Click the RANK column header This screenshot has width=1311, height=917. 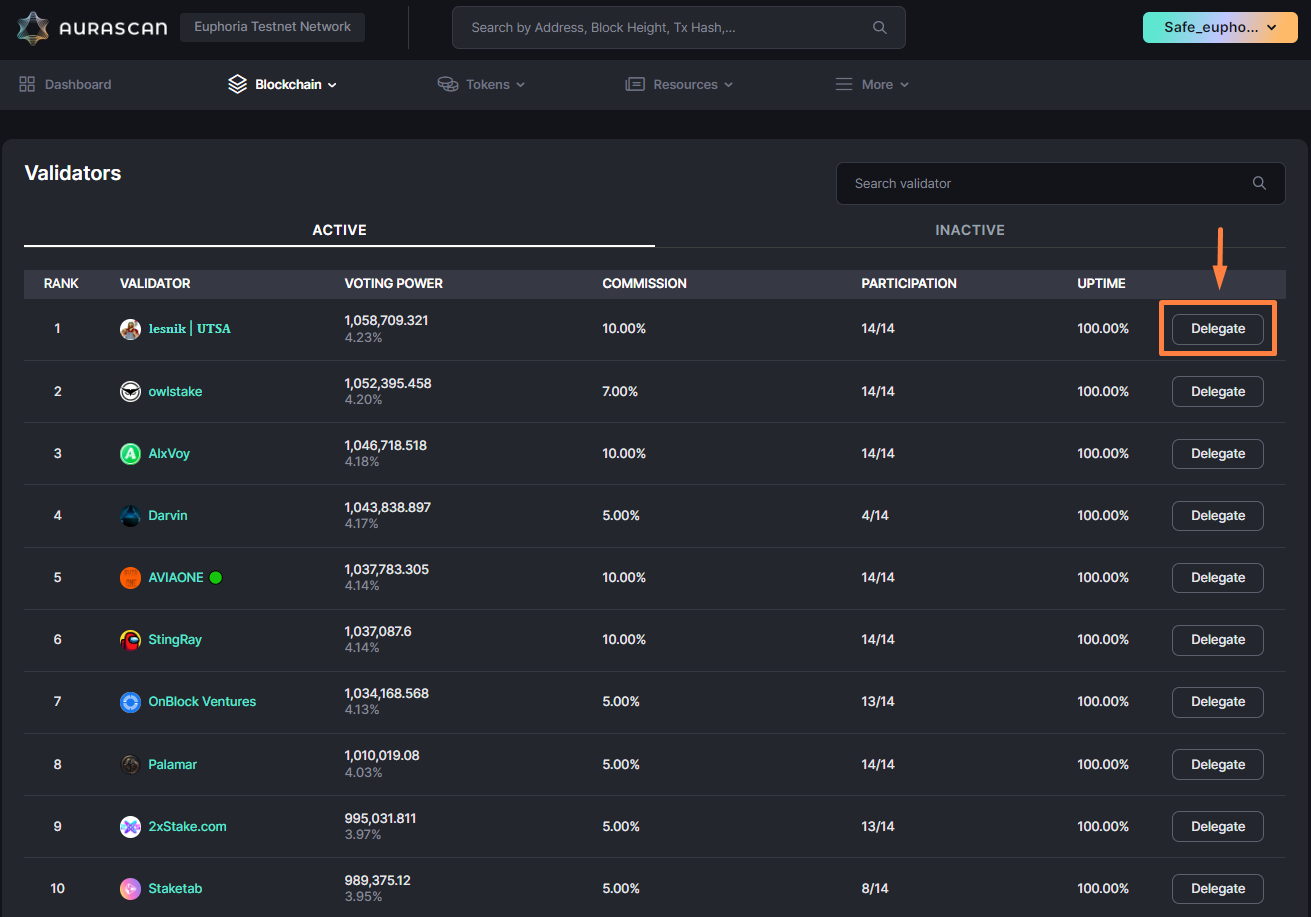coord(61,284)
